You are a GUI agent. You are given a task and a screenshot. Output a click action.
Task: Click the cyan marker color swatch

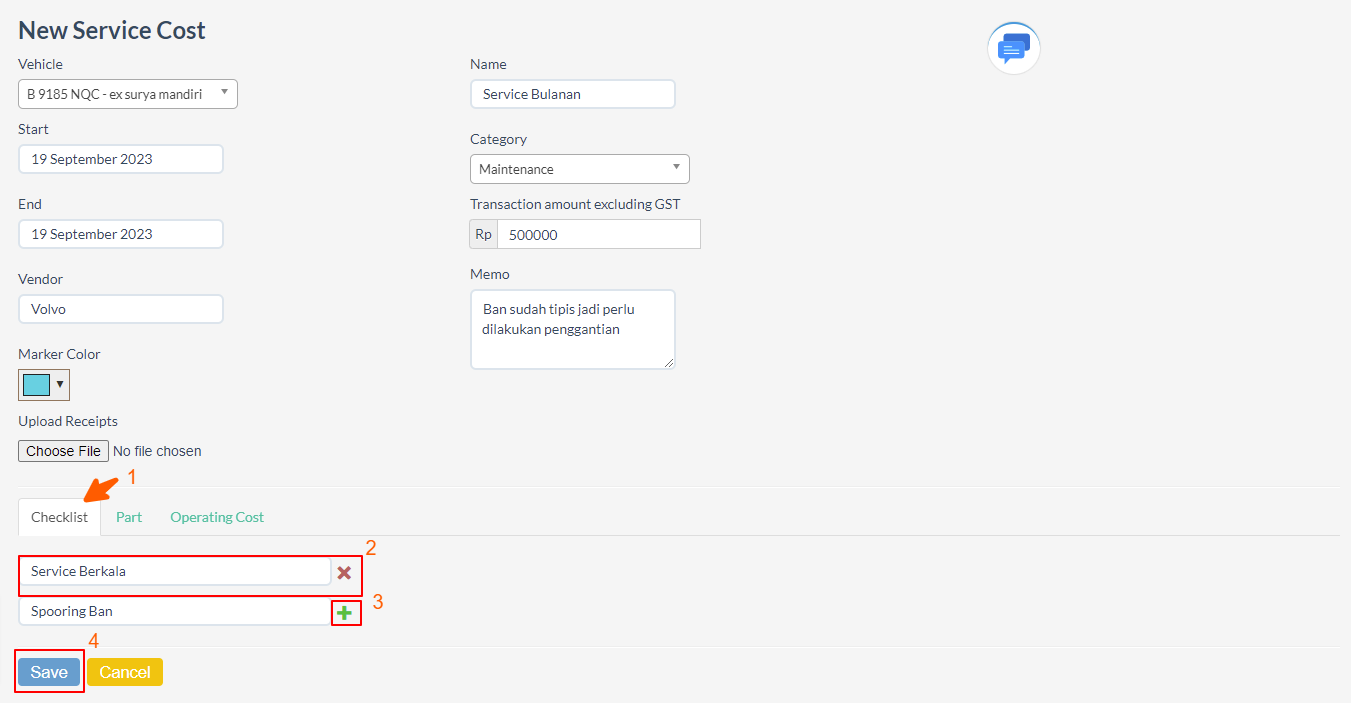[37, 384]
